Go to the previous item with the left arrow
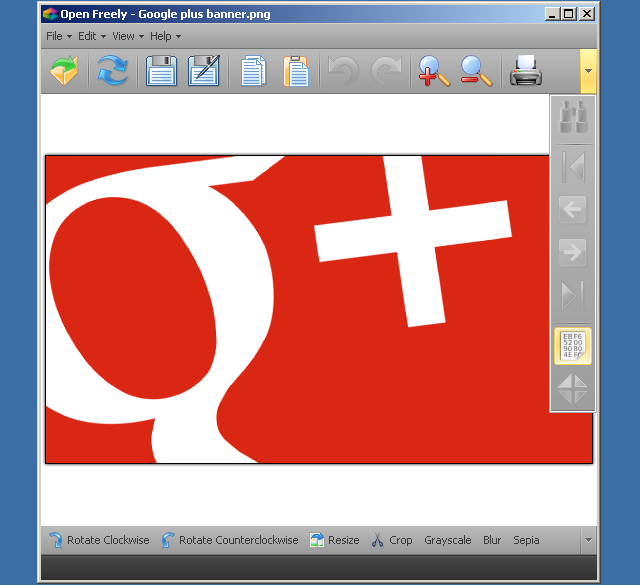Viewport: 640px width, 585px height. (573, 210)
